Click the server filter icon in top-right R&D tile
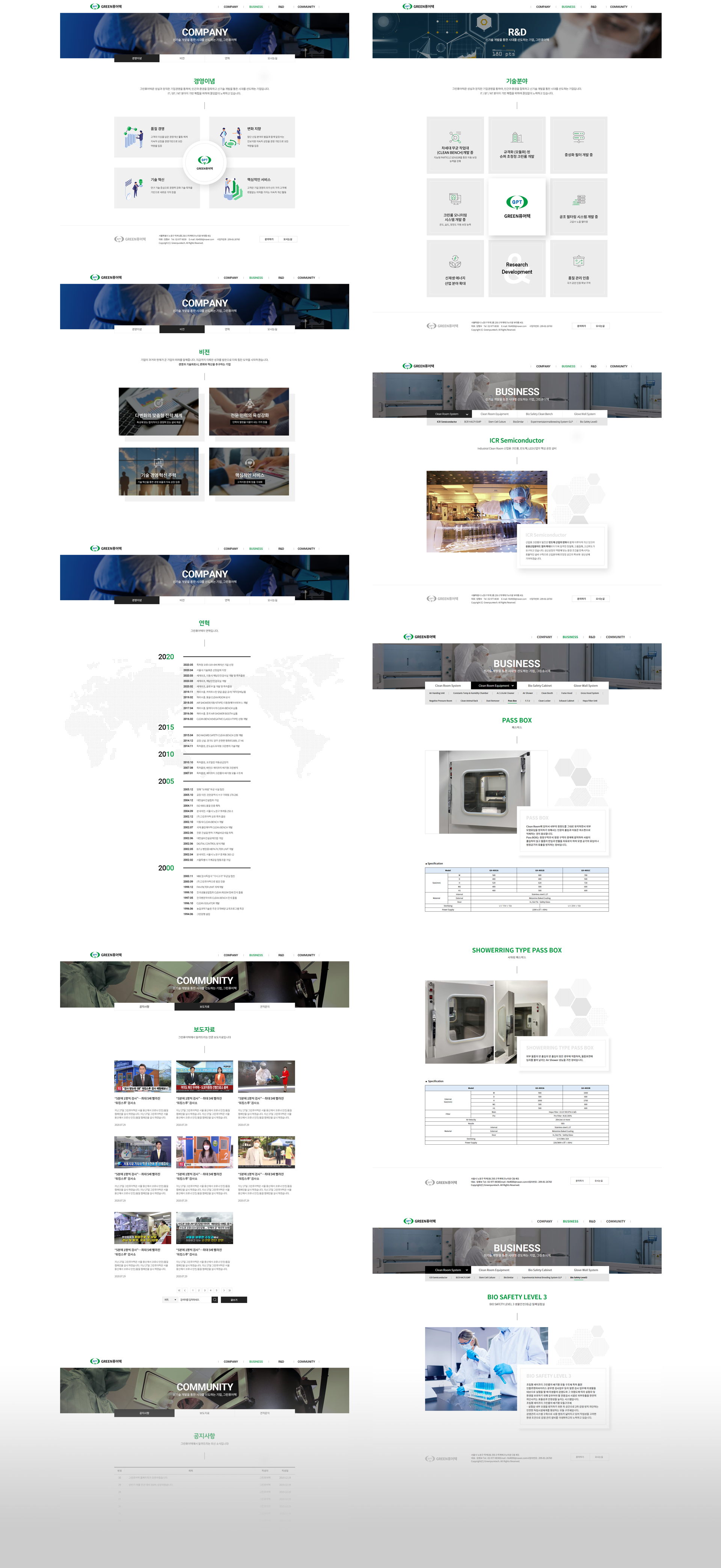 point(579,137)
